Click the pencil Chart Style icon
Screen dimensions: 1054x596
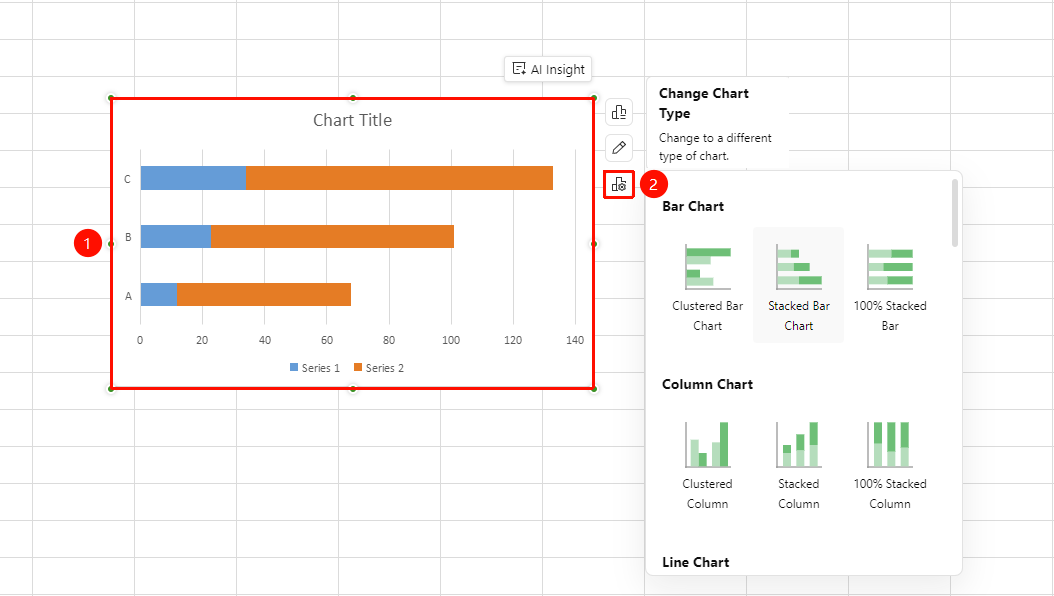(619, 148)
